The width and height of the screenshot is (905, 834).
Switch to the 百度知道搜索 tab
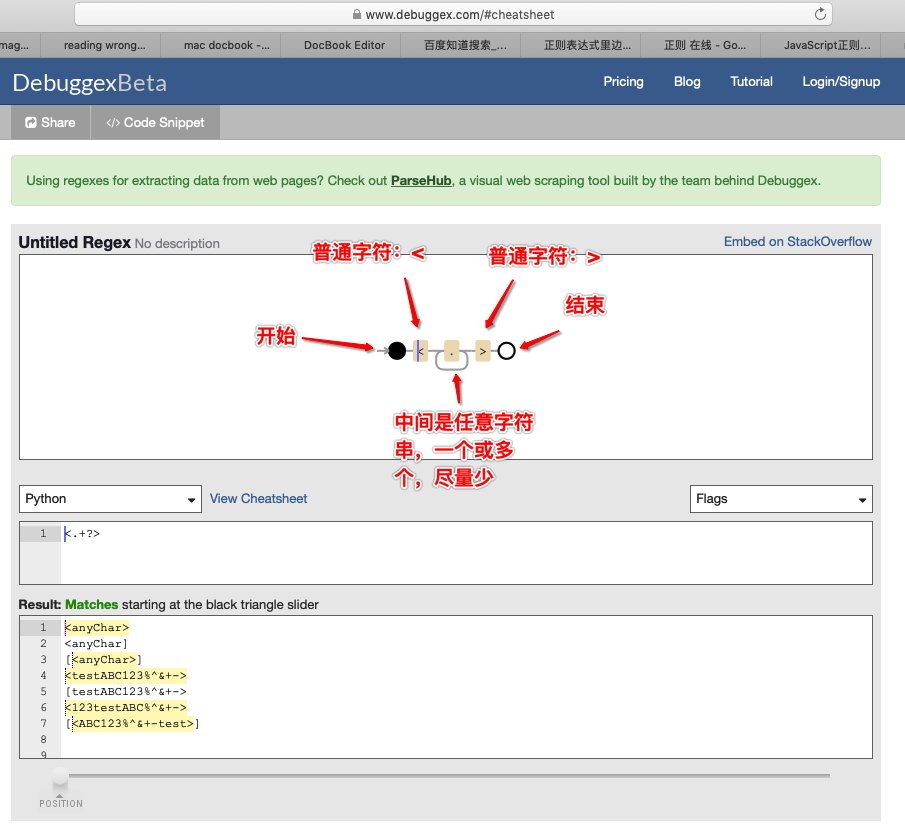(465, 45)
